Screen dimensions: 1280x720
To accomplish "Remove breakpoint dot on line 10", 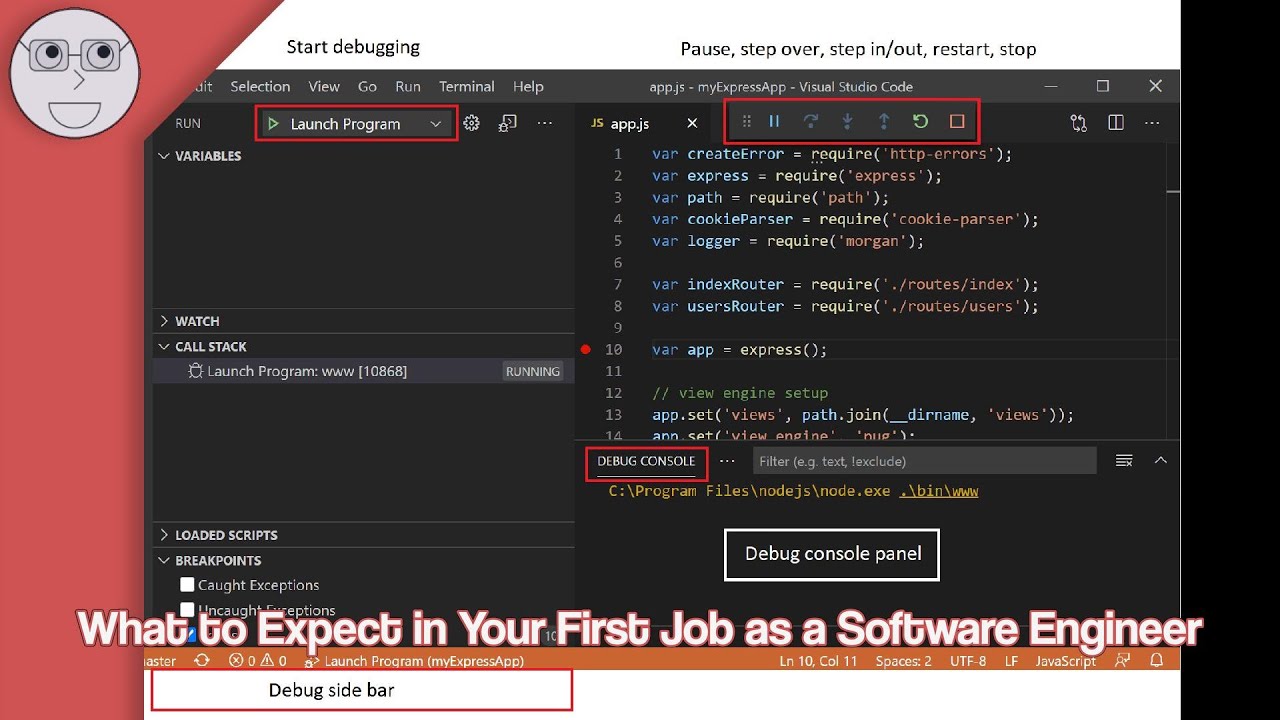I will point(586,350).
